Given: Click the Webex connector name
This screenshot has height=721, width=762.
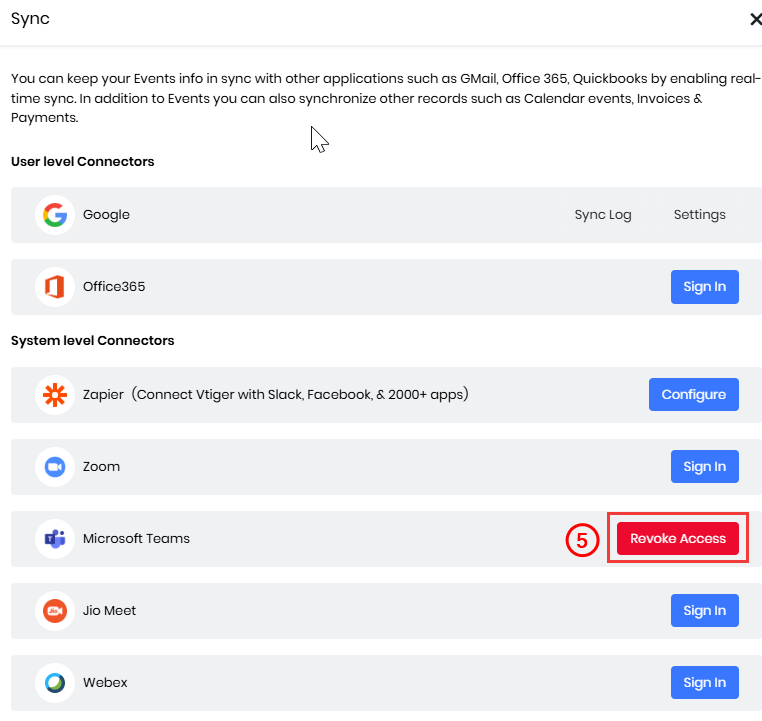Looking at the screenshot, I should pyautogui.click(x=105, y=683).
